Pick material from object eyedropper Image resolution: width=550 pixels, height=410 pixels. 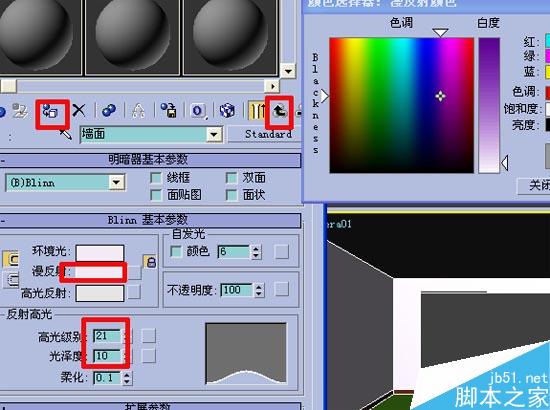pos(66,134)
